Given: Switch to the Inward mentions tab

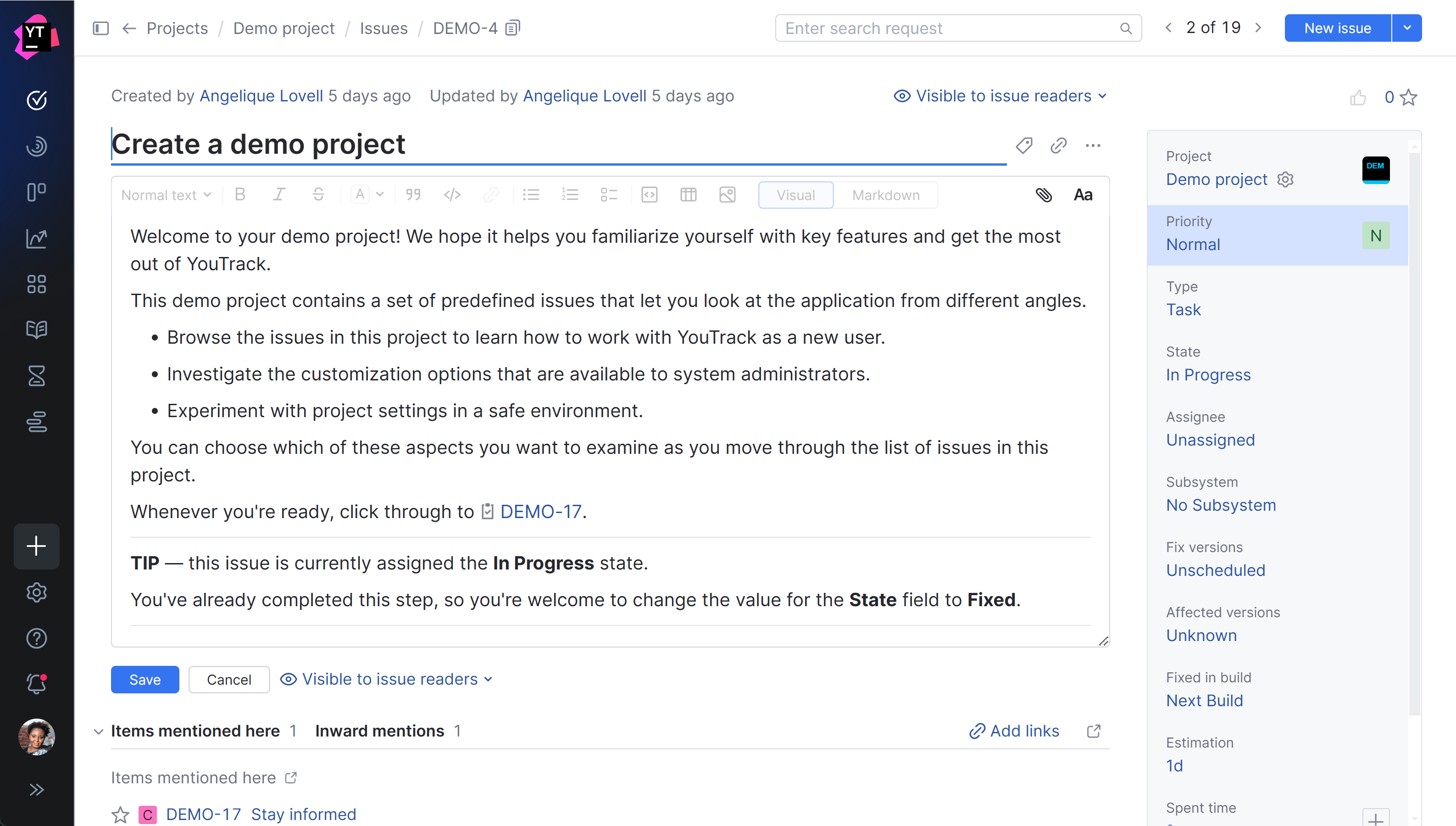Looking at the screenshot, I should pos(380,731).
